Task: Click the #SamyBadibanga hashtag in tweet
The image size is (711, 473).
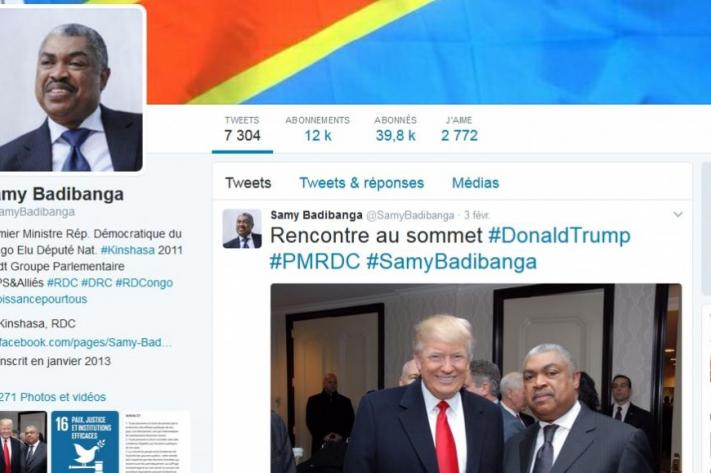Action: pyautogui.click(x=452, y=262)
